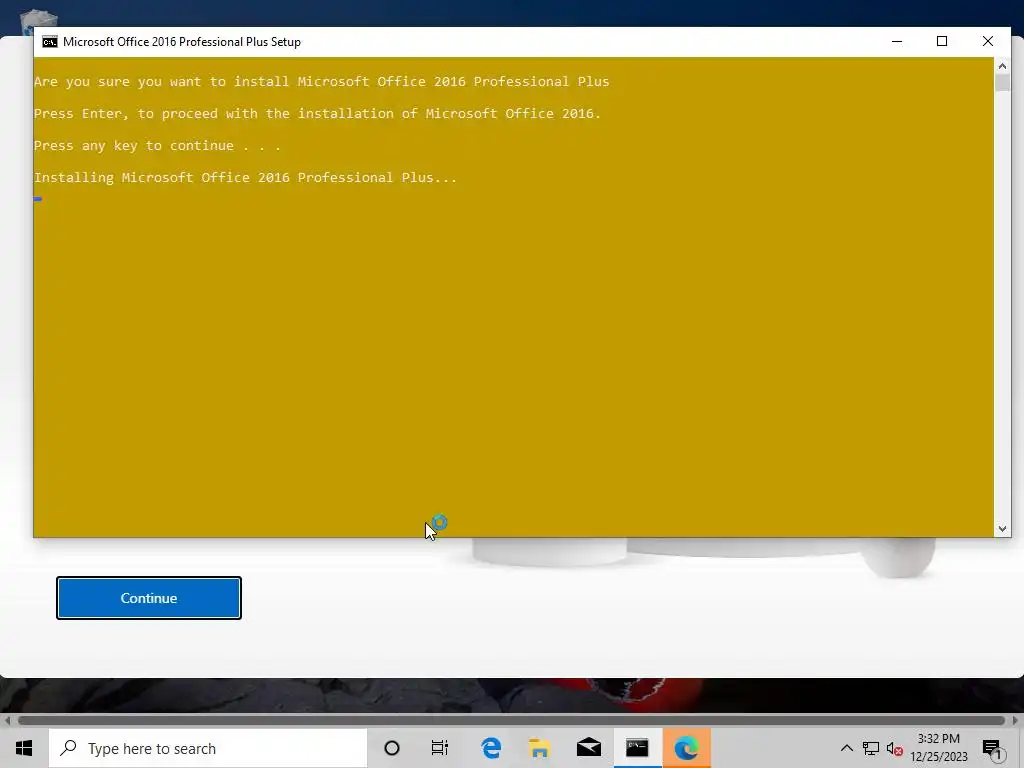
Task: Open the network status tray icon
Action: click(x=871, y=748)
